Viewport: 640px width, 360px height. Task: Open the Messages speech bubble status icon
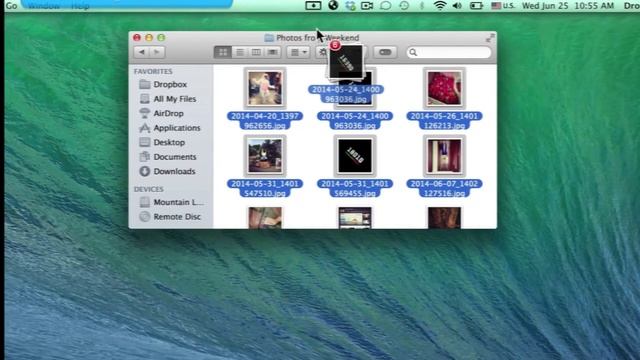(385, 6)
